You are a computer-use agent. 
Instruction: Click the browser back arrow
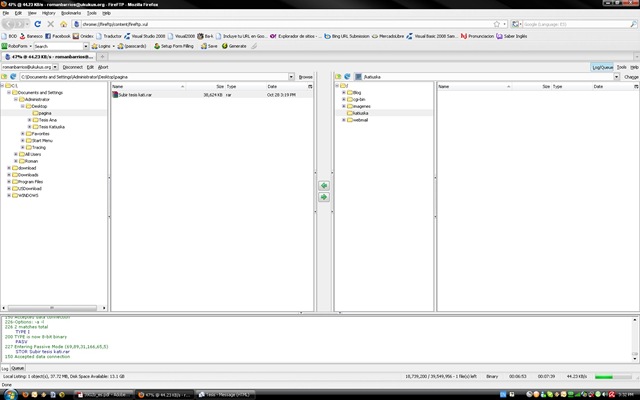tap(9, 24)
